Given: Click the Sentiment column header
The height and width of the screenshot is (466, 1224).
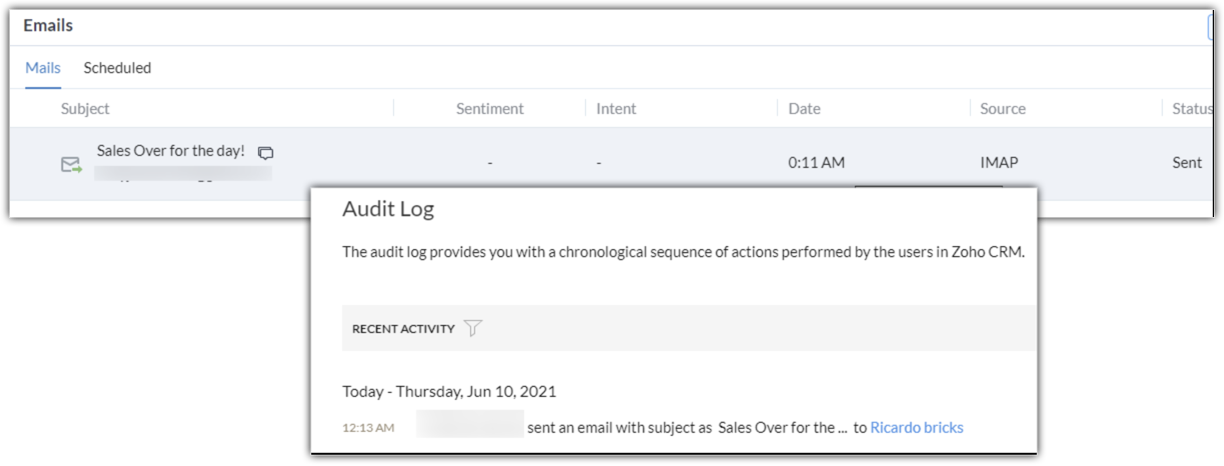Looking at the screenshot, I should (489, 108).
